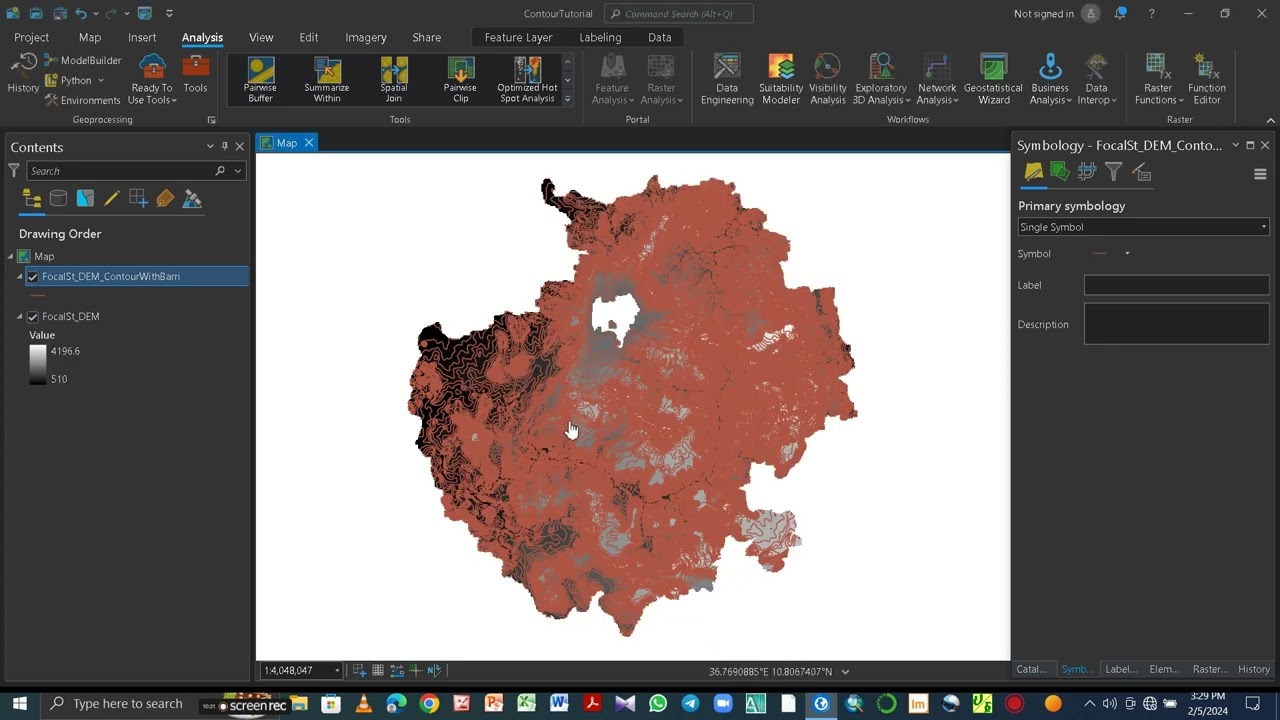Collapse FocalSt_DEM layer legend
1280x720 pixels.
point(20,317)
